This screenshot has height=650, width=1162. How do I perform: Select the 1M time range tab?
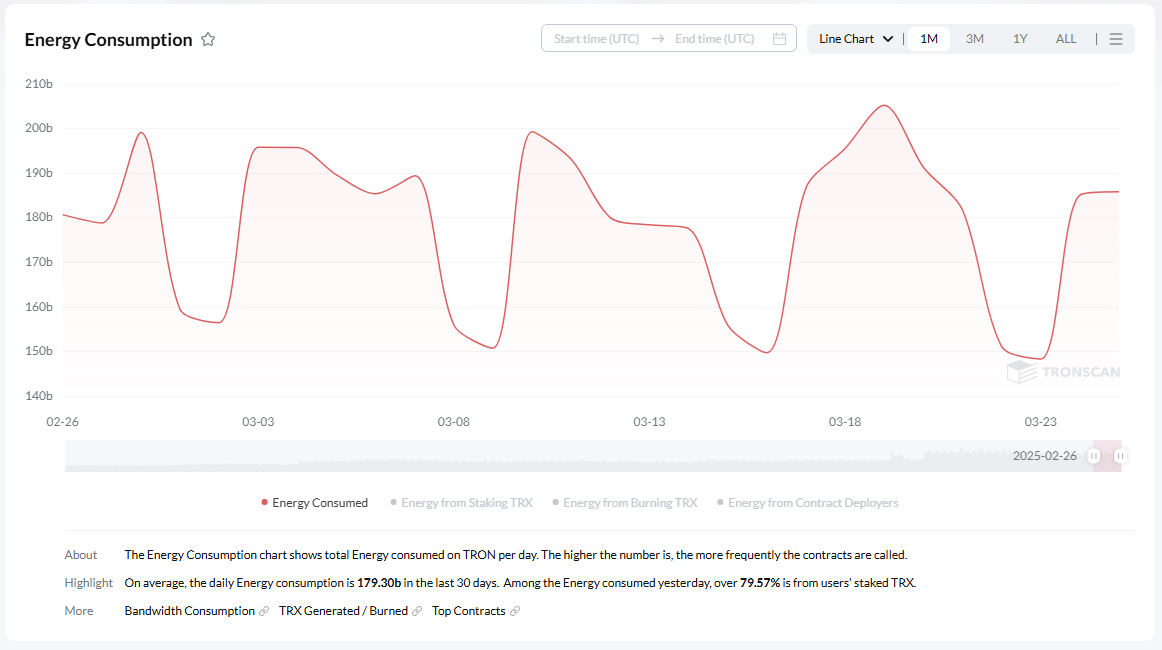(x=929, y=39)
